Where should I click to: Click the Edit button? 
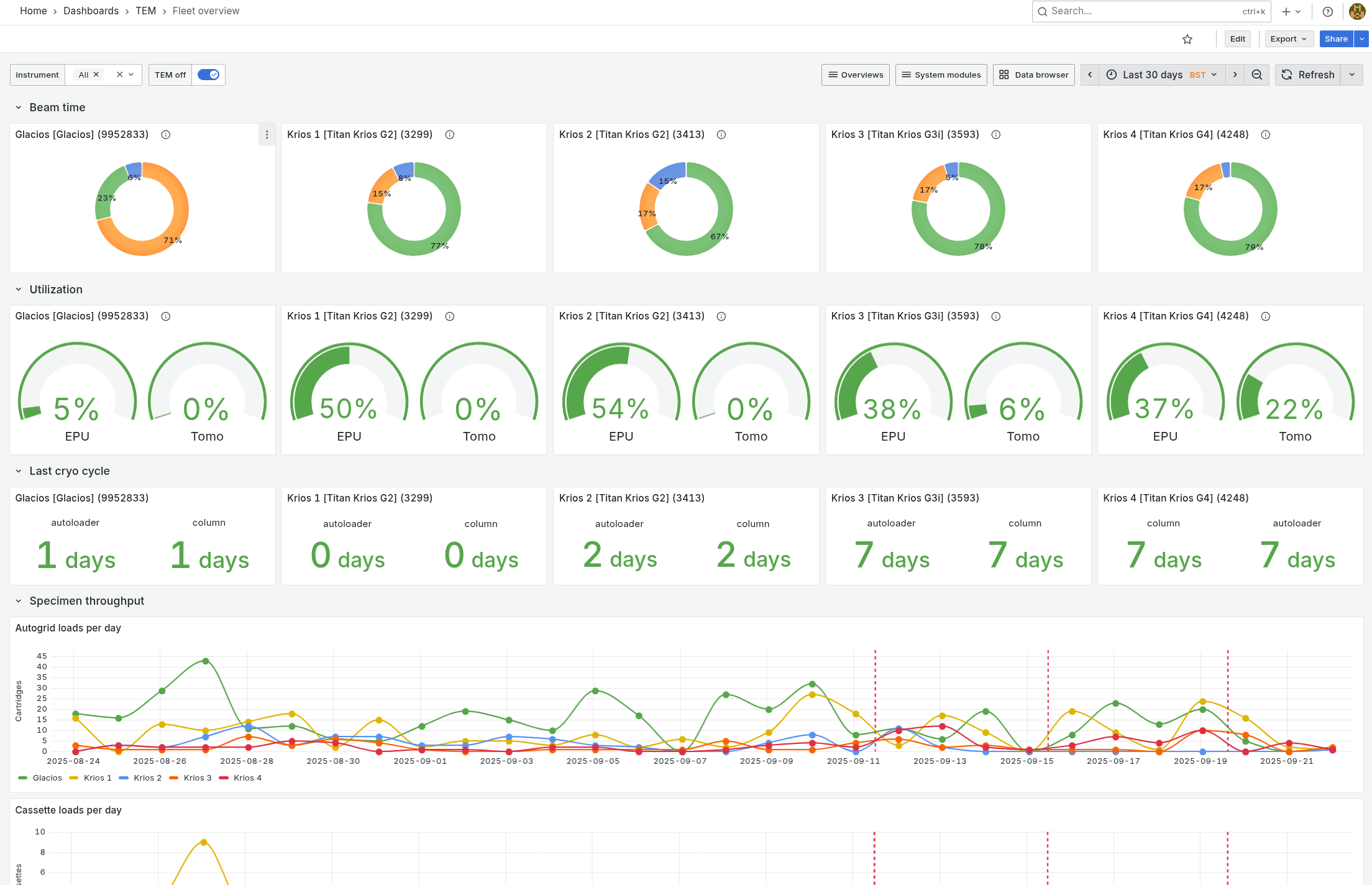coord(1237,39)
